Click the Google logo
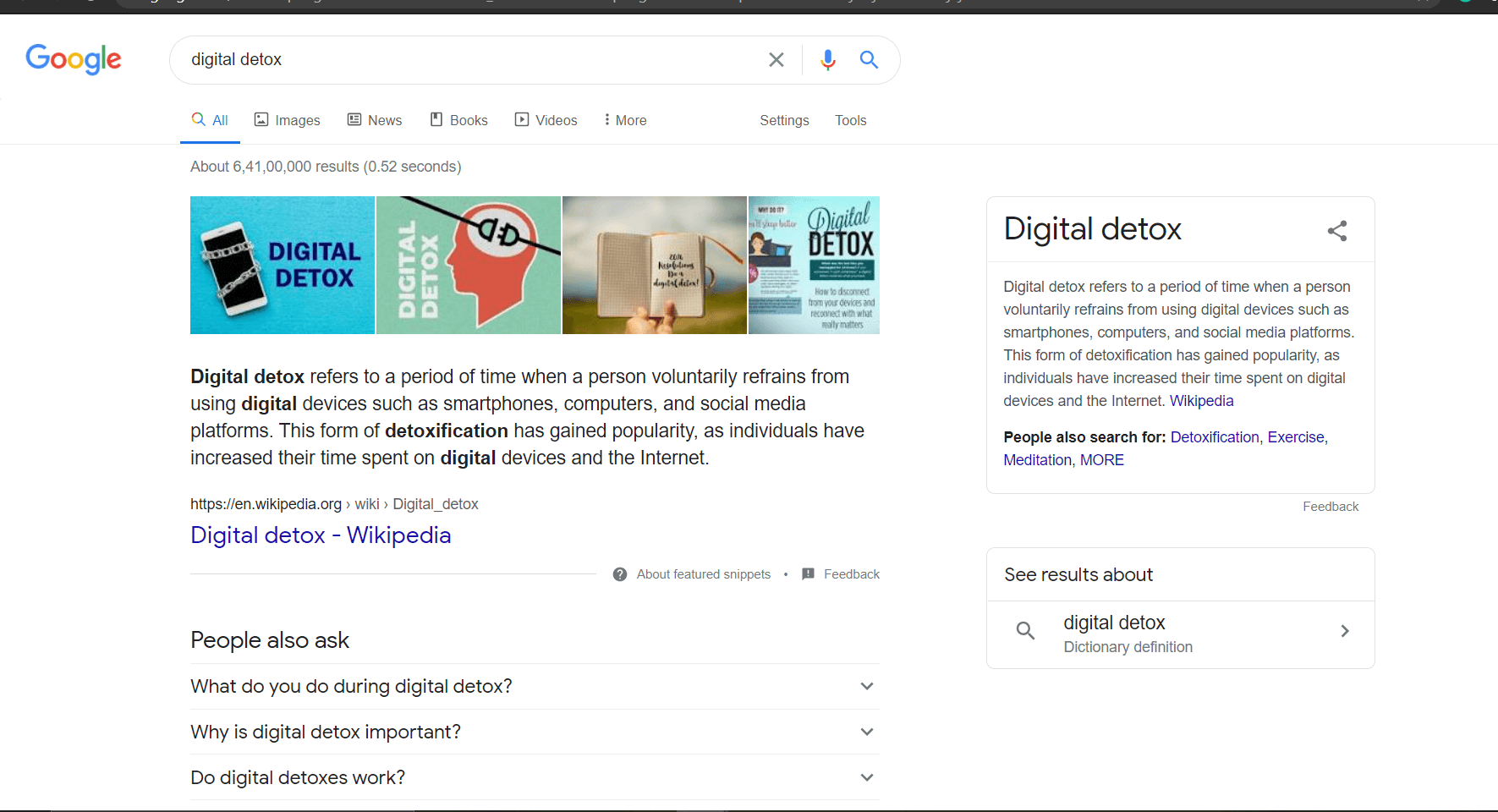 click(x=74, y=59)
